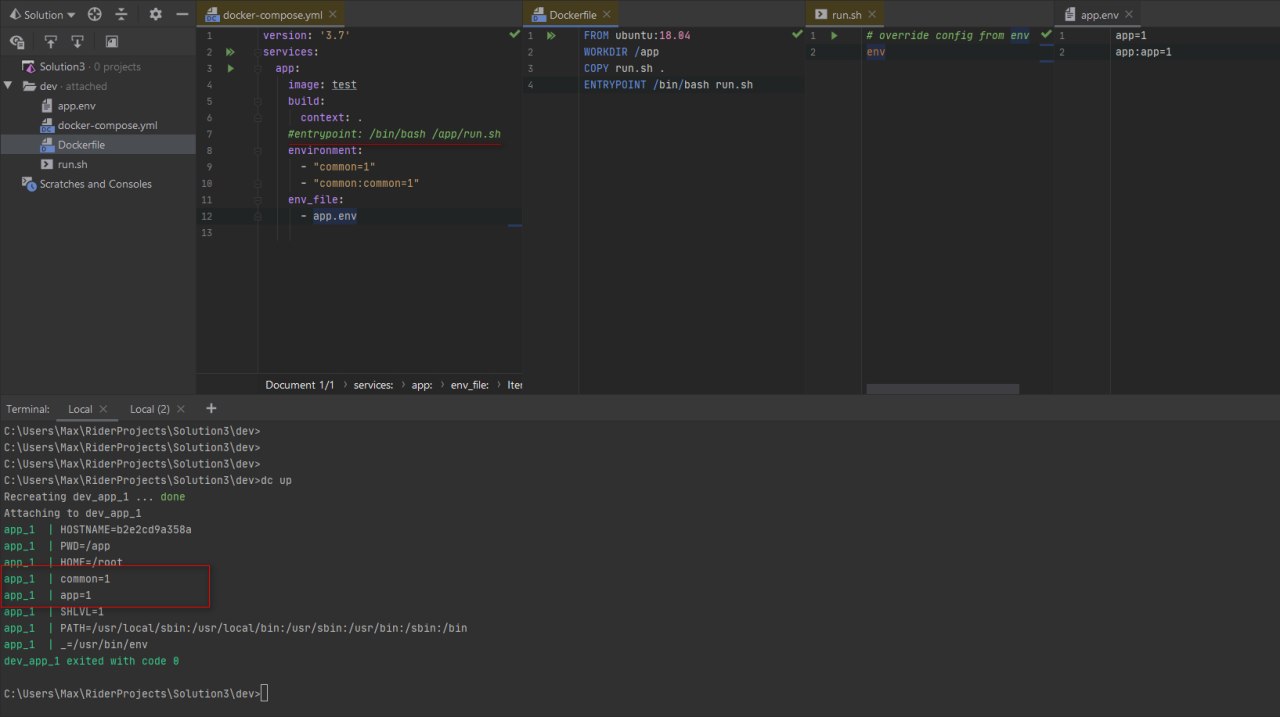Click app:app=1 line in app.env
This screenshot has width=1280, height=717.
1143,52
